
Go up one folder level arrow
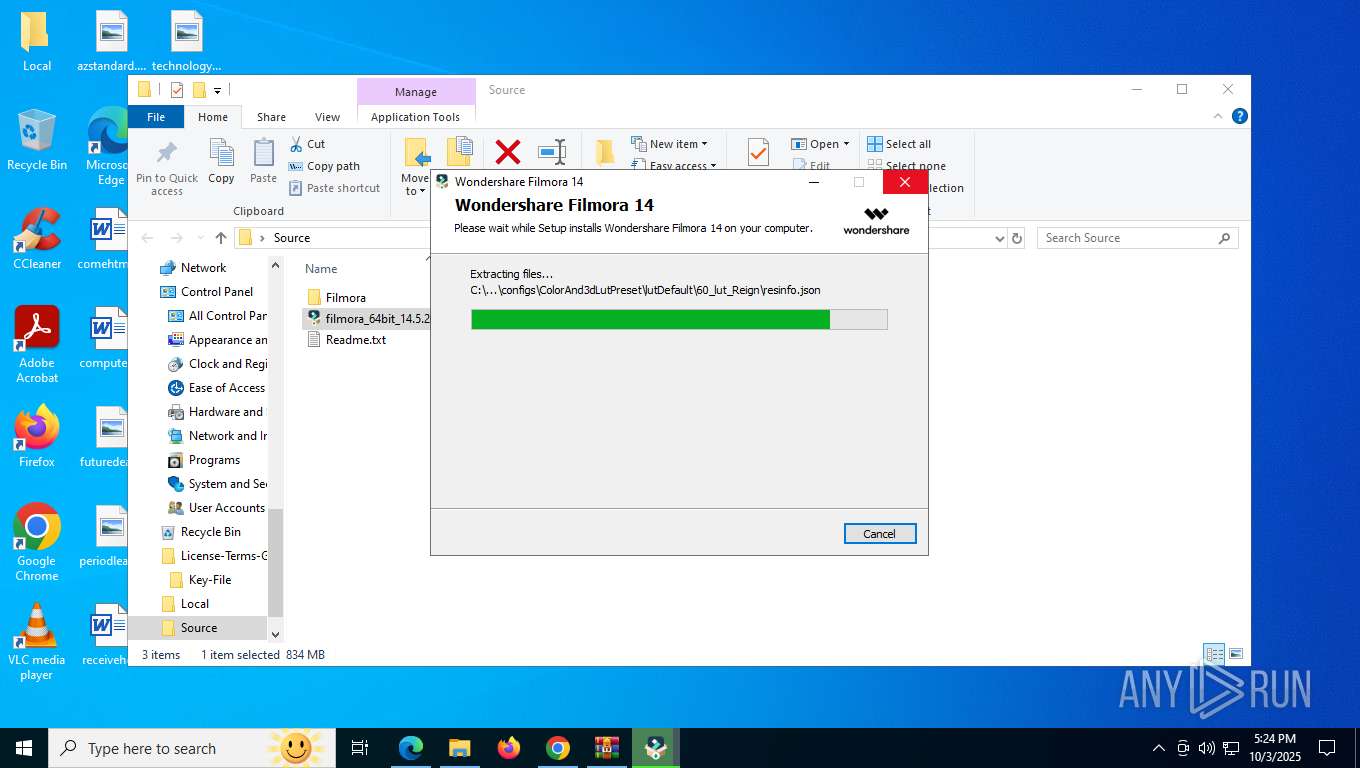click(221, 238)
